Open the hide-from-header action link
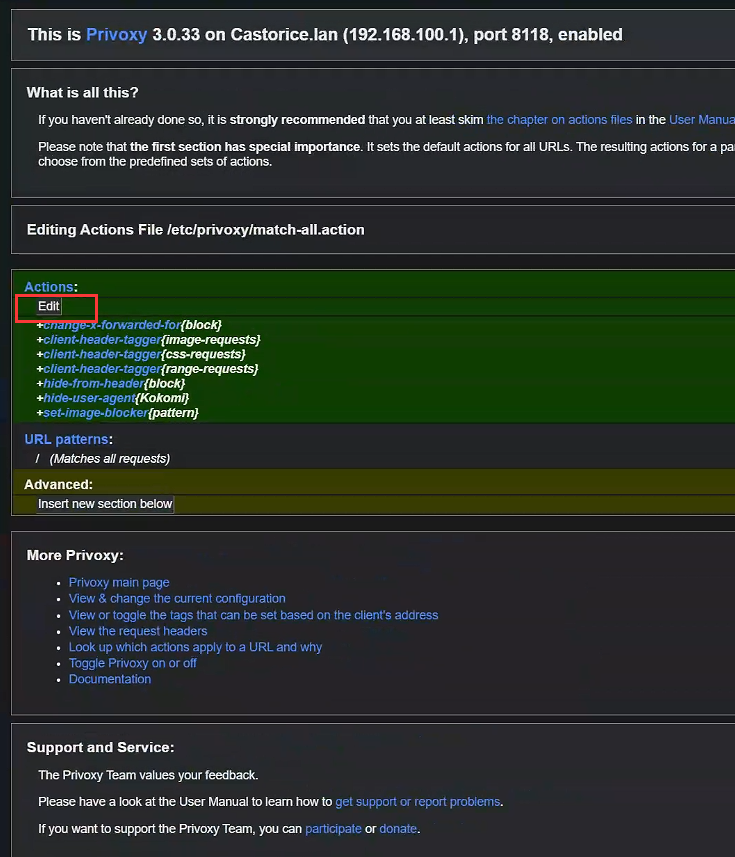The height and width of the screenshot is (857, 735). 93,384
